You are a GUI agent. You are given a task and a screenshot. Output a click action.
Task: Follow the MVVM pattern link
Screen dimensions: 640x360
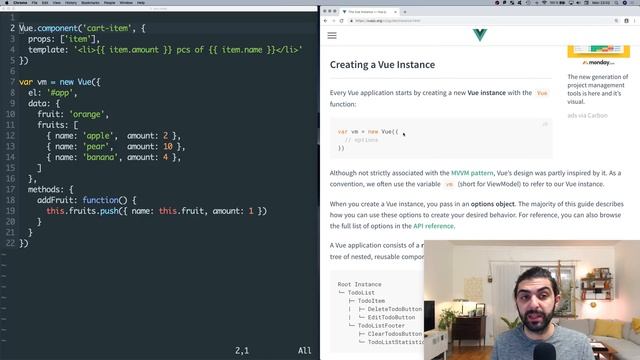[472, 173]
